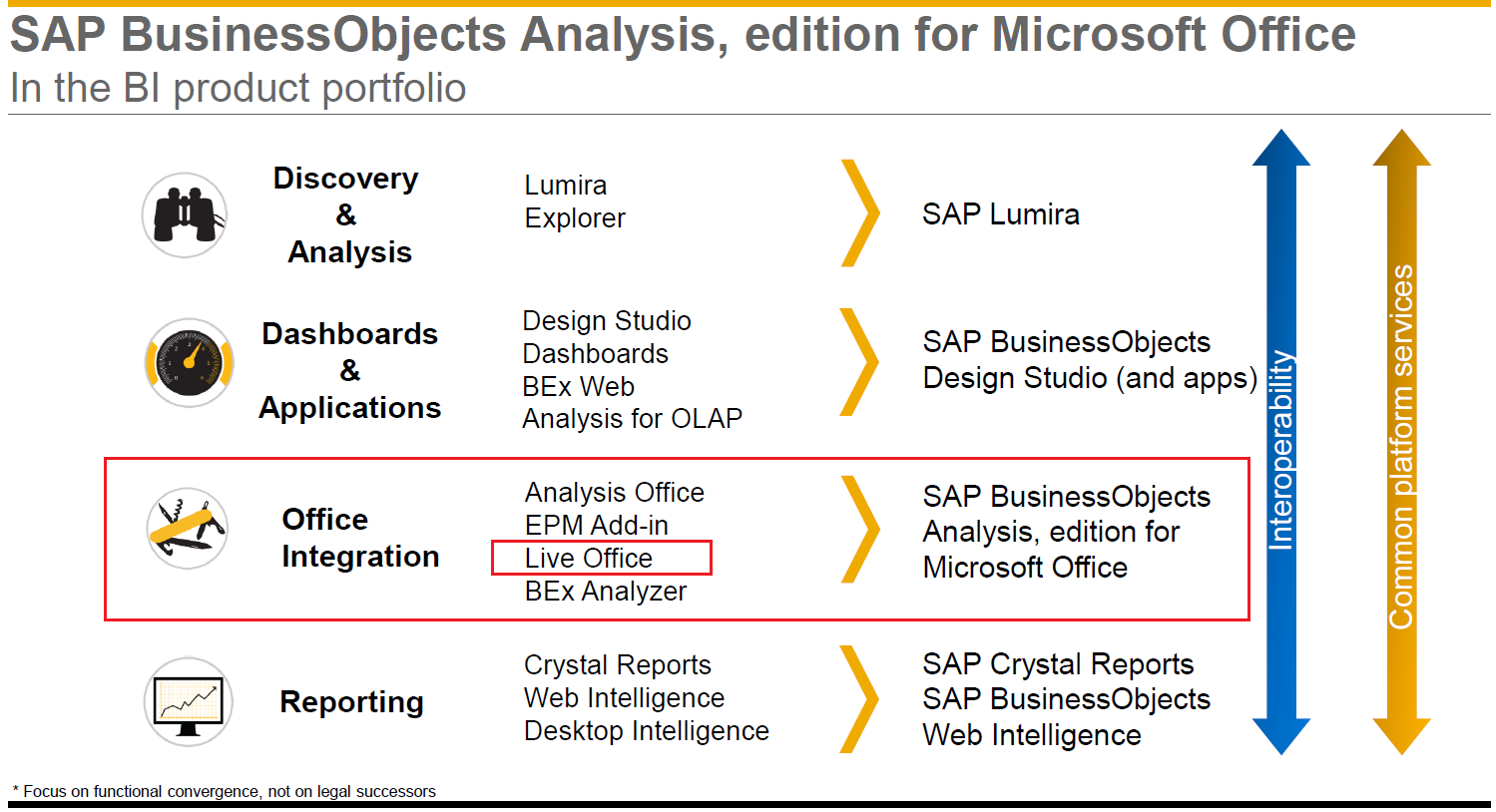The image size is (1496, 812).
Task: Click the Crystal Reports entry
Action: tap(617, 665)
